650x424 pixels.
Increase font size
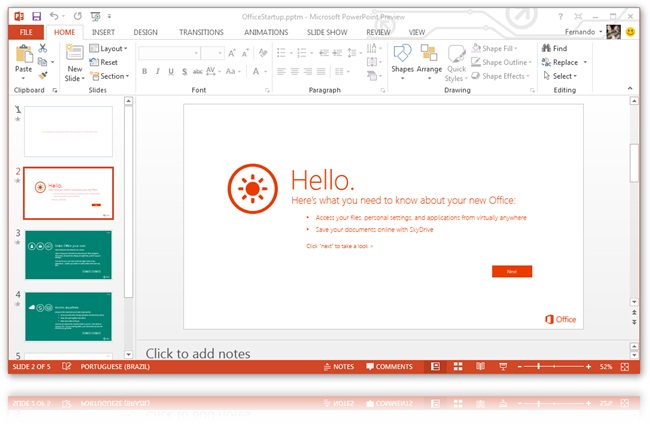(232, 53)
